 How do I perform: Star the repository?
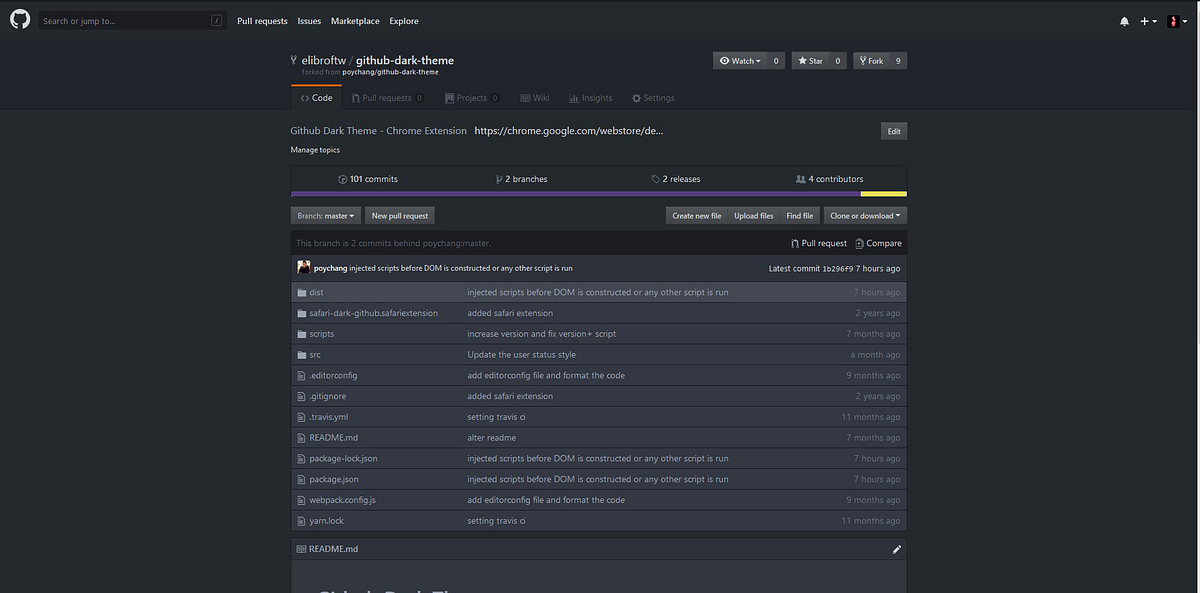tap(809, 61)
